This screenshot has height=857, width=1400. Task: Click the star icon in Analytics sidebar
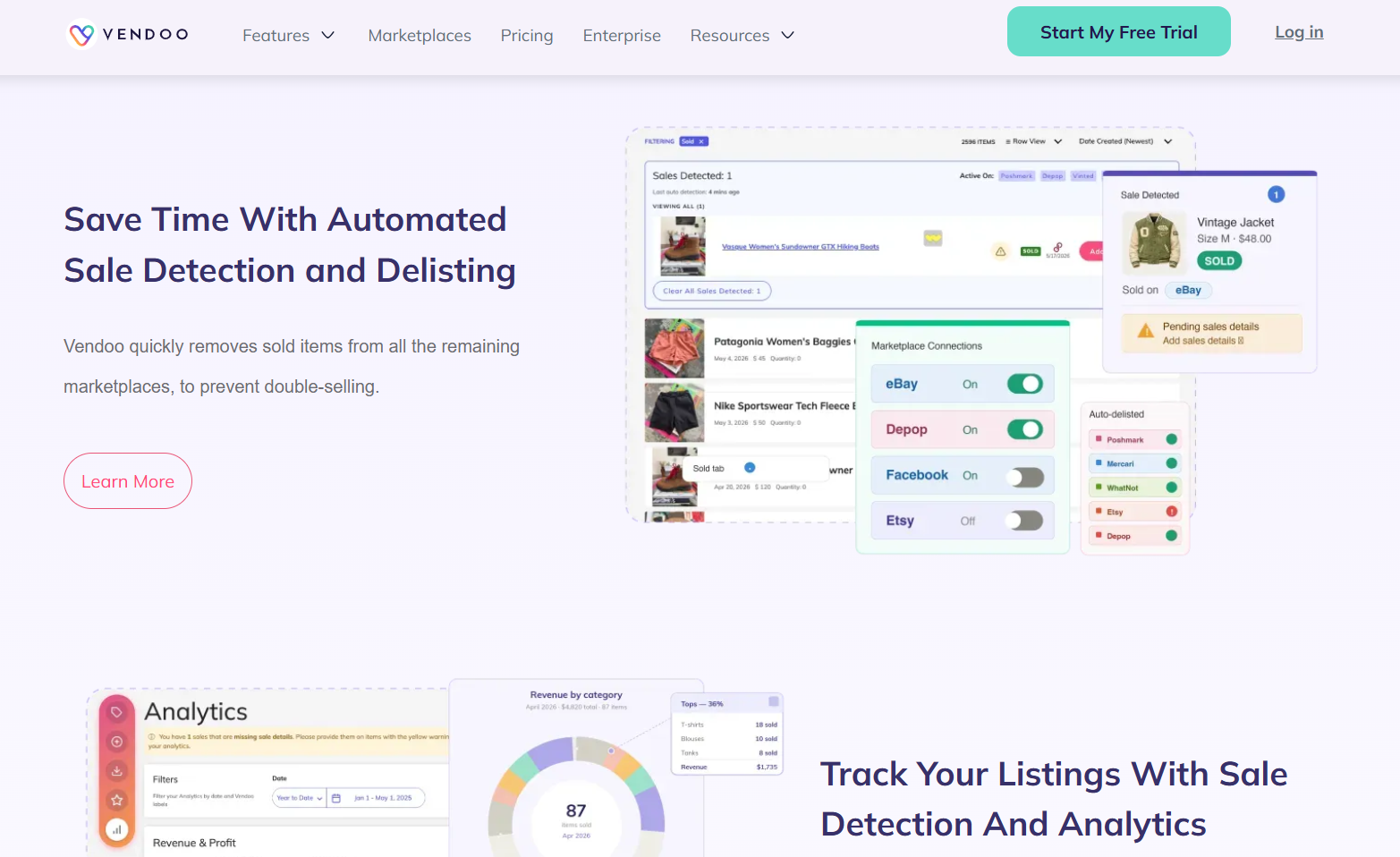click(x=116, y=800)
